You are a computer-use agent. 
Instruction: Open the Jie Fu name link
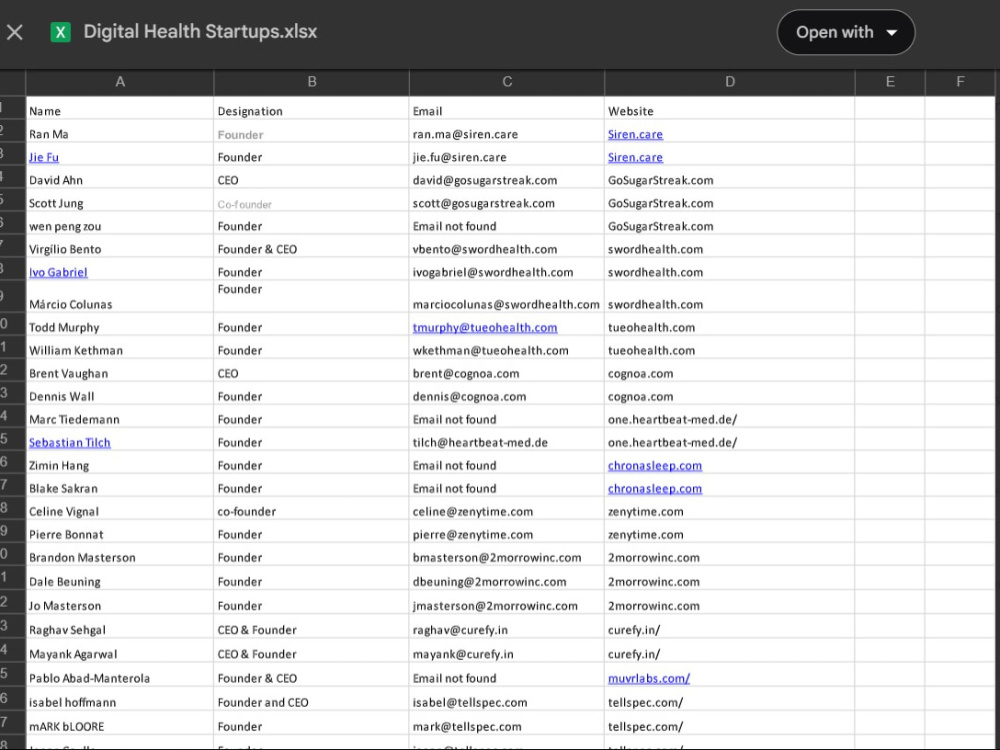44,158
